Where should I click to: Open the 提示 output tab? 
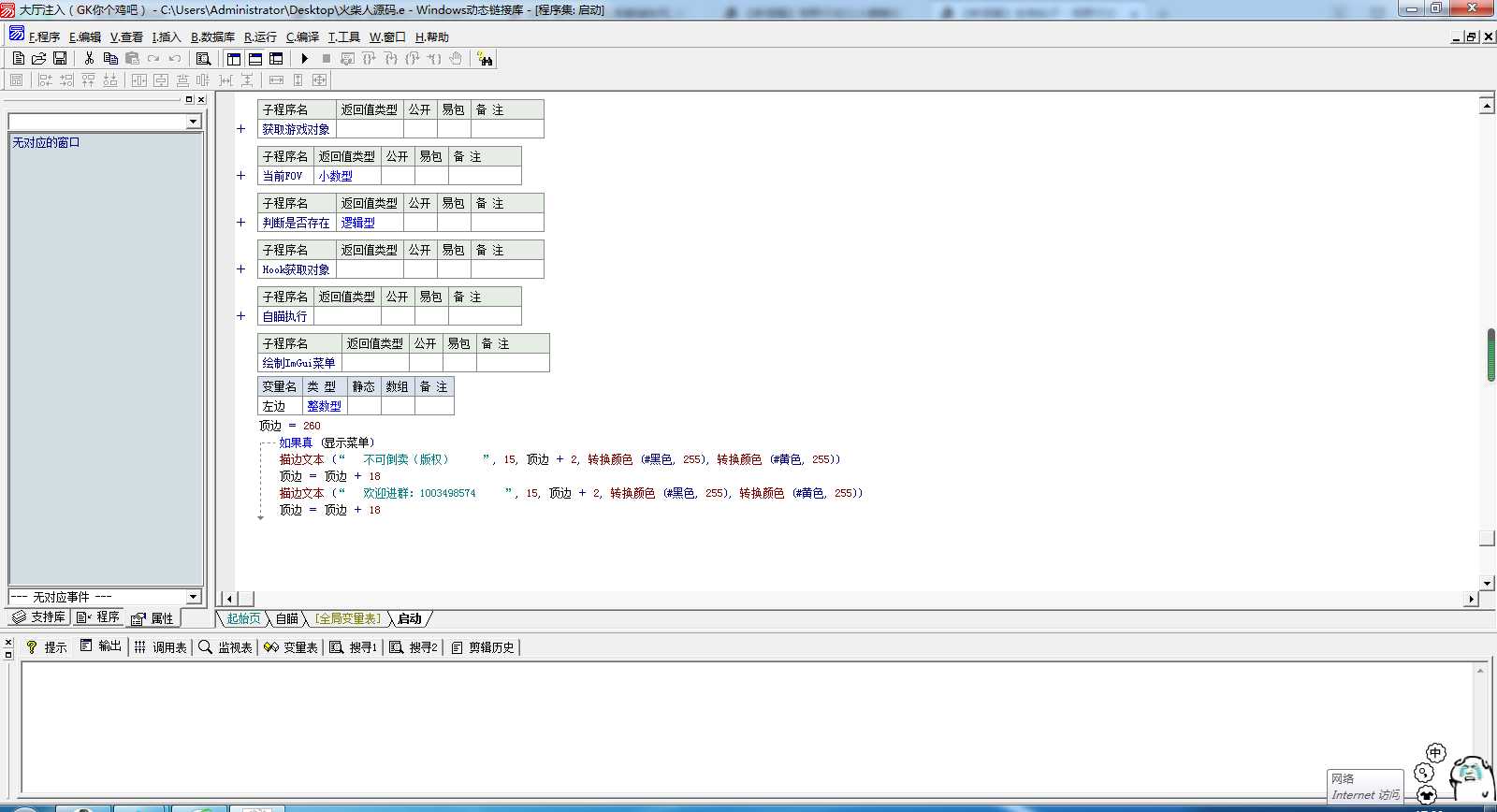tap(46, 646)
